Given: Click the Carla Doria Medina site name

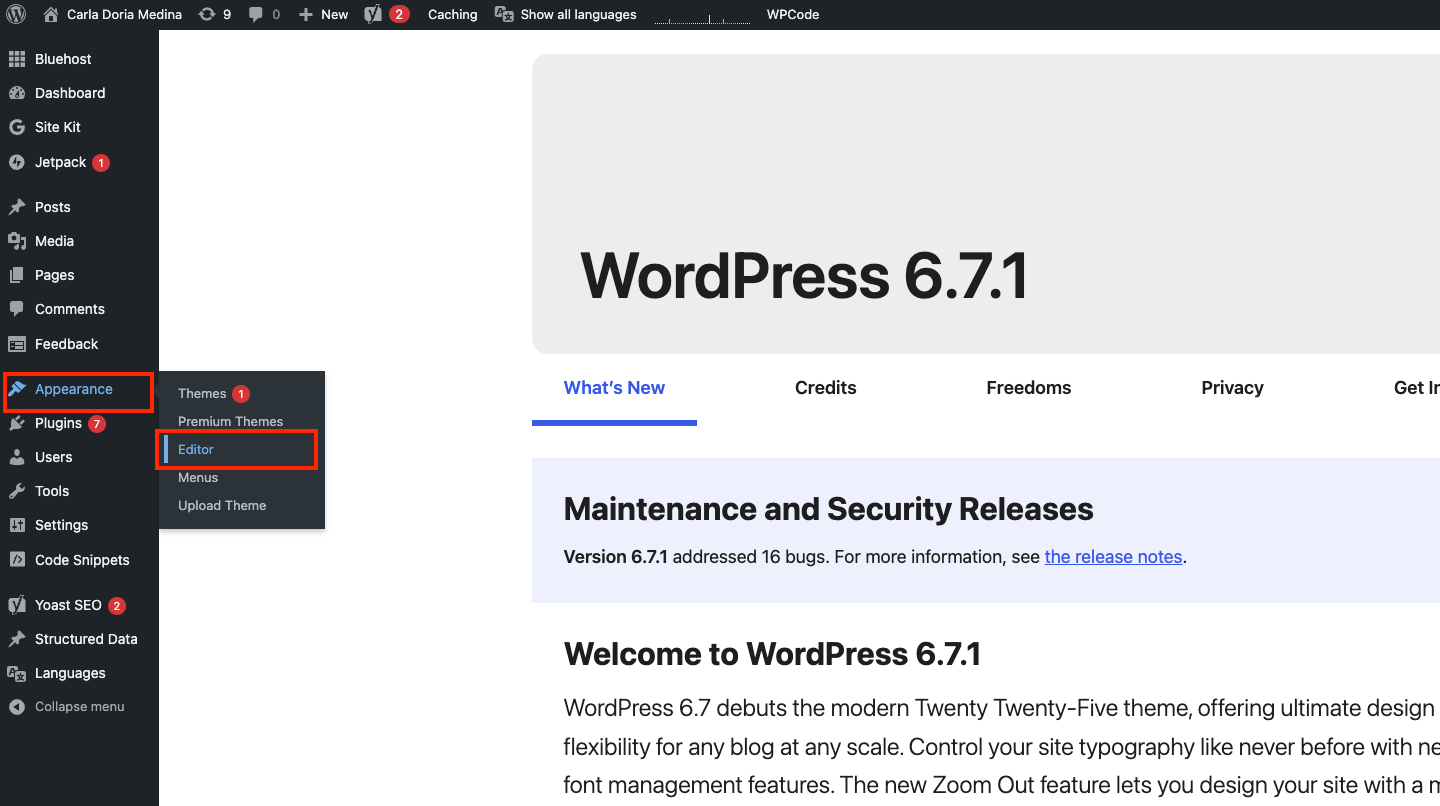Looking at the screenshot, I should (x=124, y=14).
